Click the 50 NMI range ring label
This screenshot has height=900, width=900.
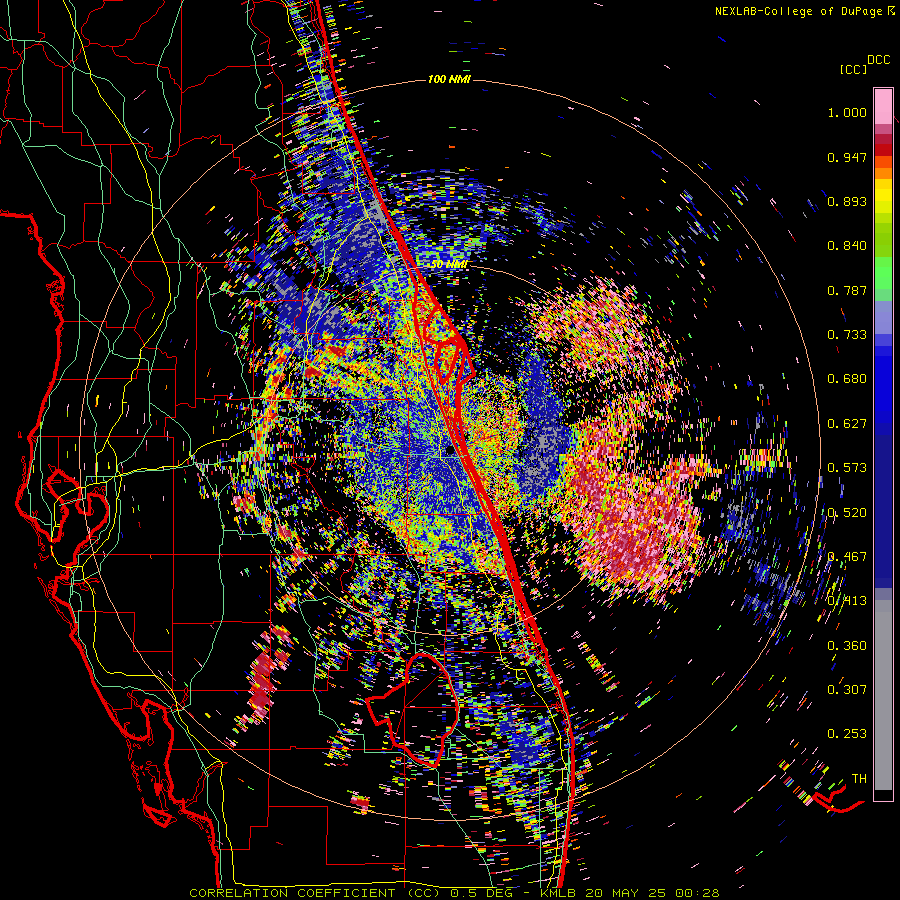(449, 265)
